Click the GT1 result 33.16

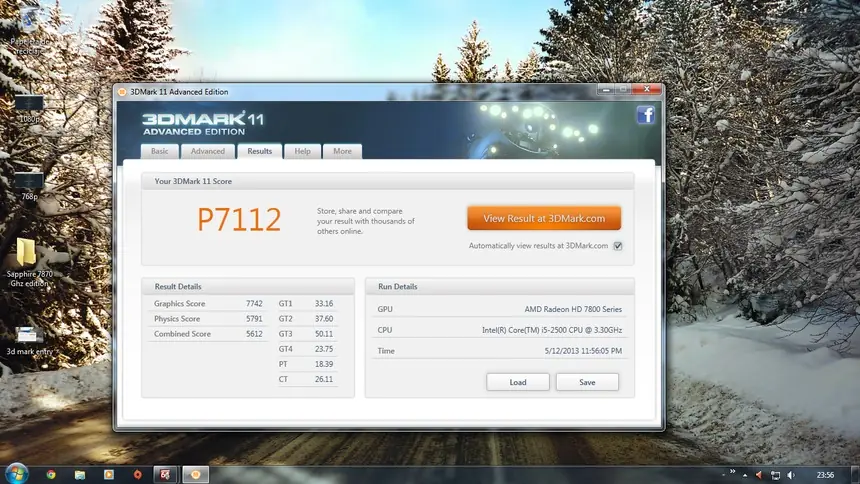324,303
